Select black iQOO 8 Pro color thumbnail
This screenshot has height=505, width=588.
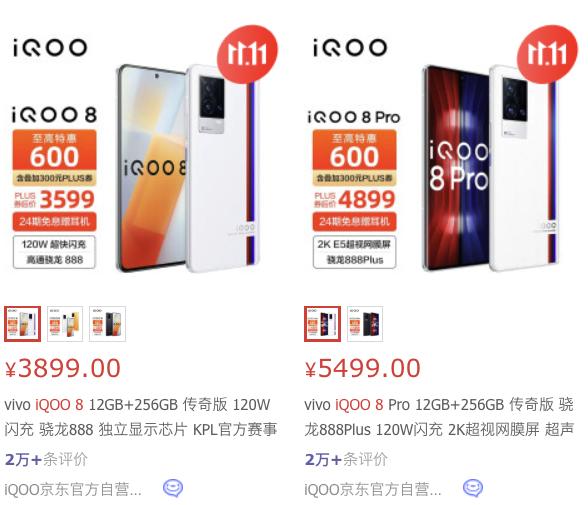(365, 324)
